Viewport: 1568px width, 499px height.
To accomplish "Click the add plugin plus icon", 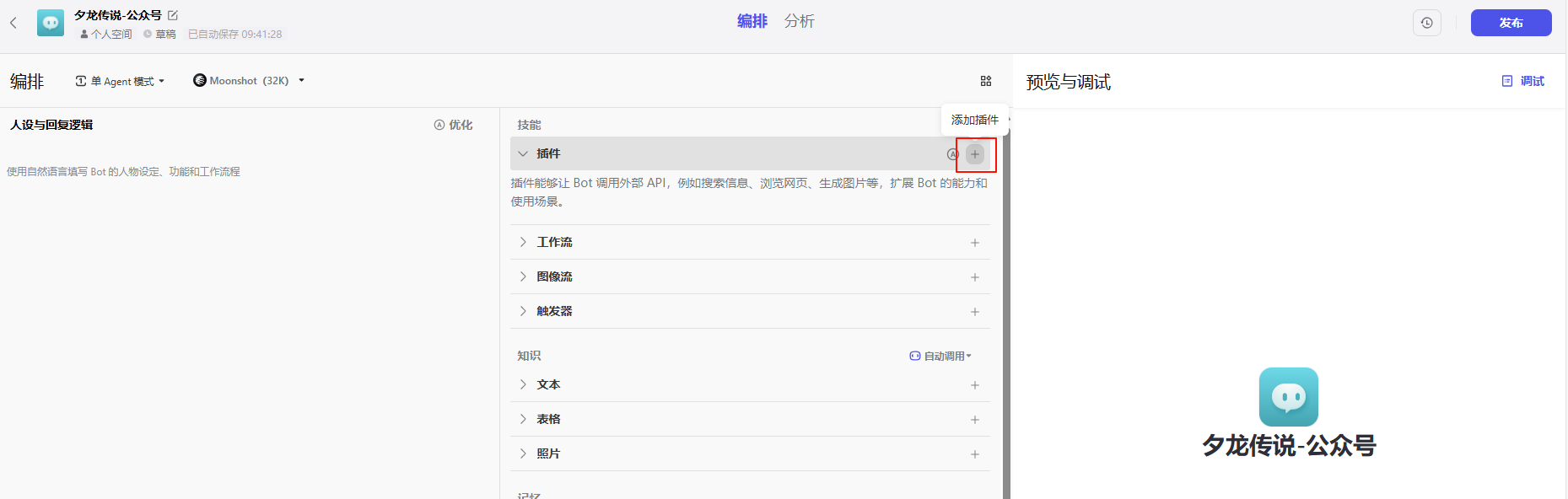I will [975, 154].
